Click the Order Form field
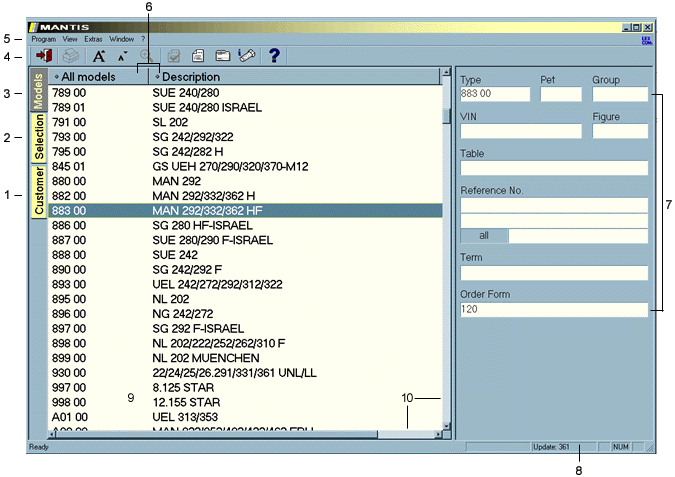Screen dimensions: 675x477 pyautogui.click(x=553, y=310)
